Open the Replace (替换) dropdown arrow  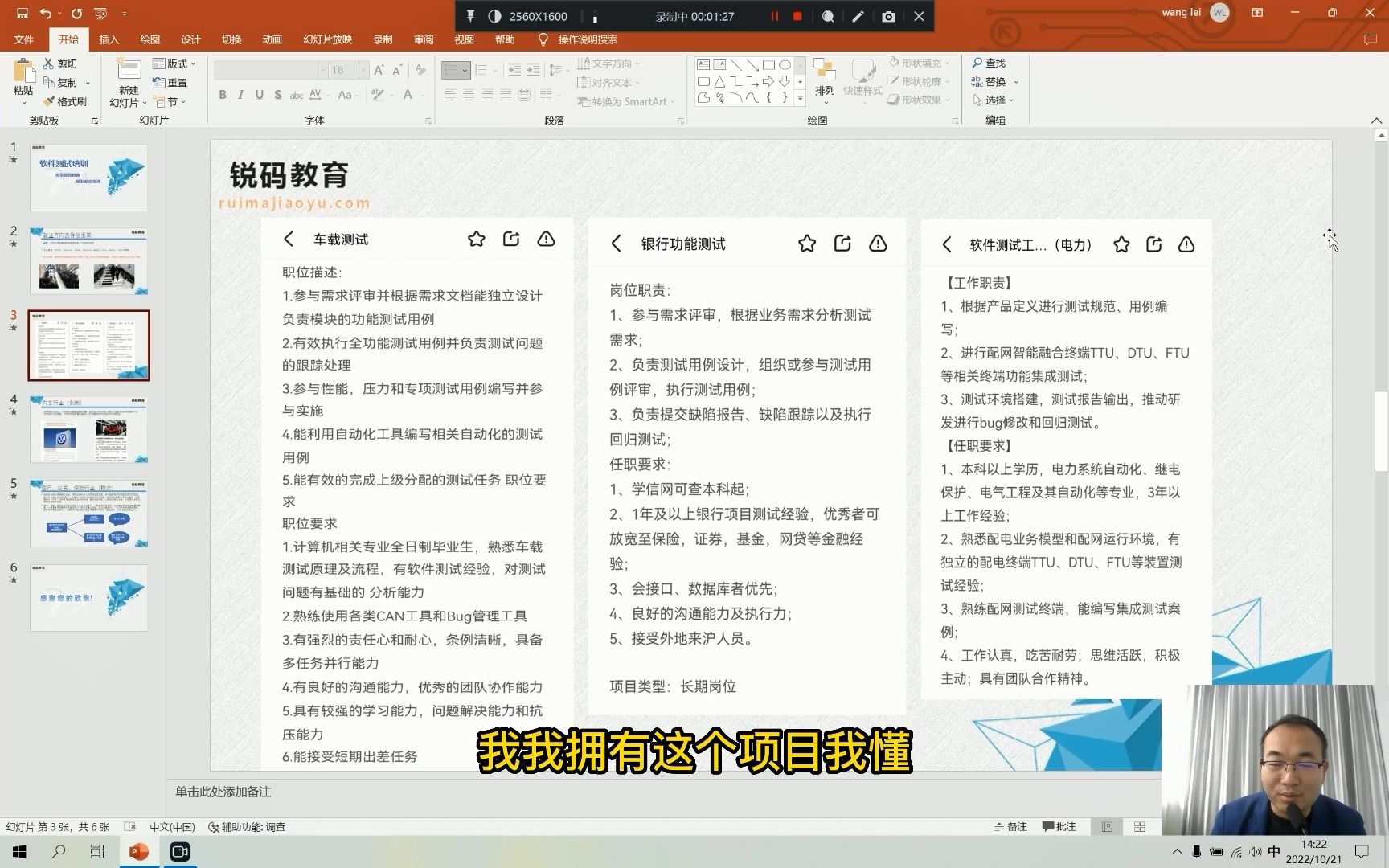click(1016, 82)
